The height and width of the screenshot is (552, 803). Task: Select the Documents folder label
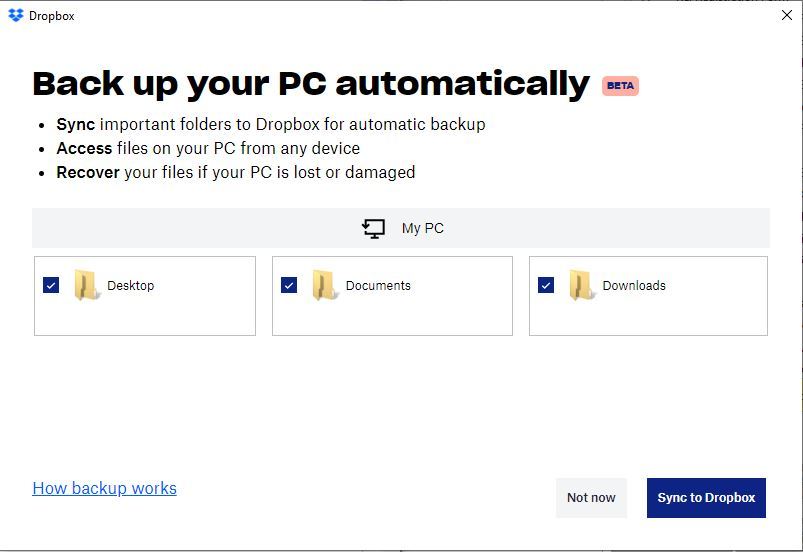coord(378,286)
